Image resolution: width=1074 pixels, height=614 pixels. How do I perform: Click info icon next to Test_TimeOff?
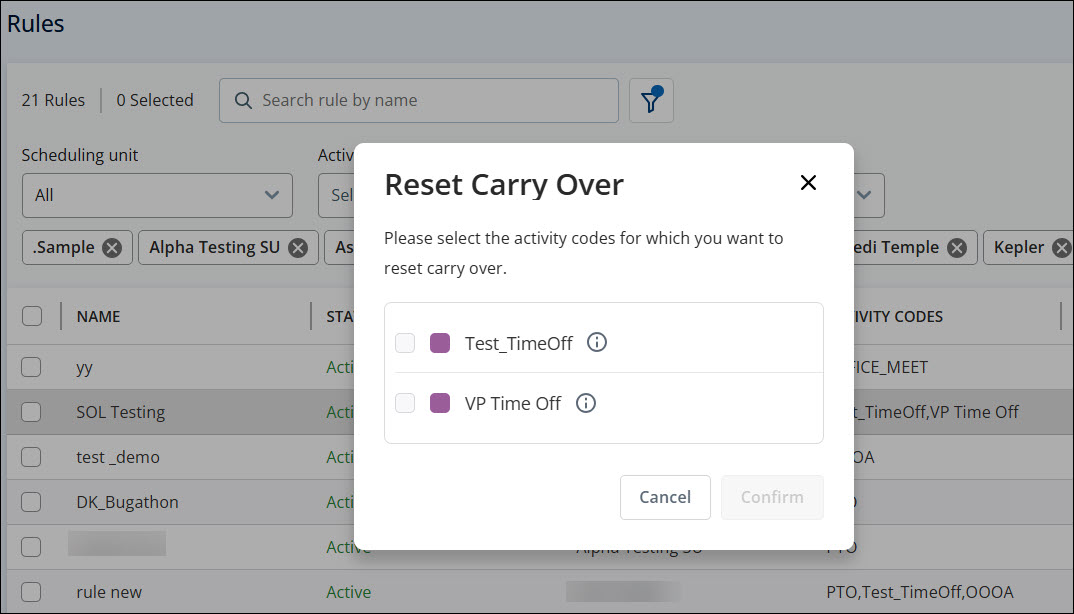click(x=597, y=343)
